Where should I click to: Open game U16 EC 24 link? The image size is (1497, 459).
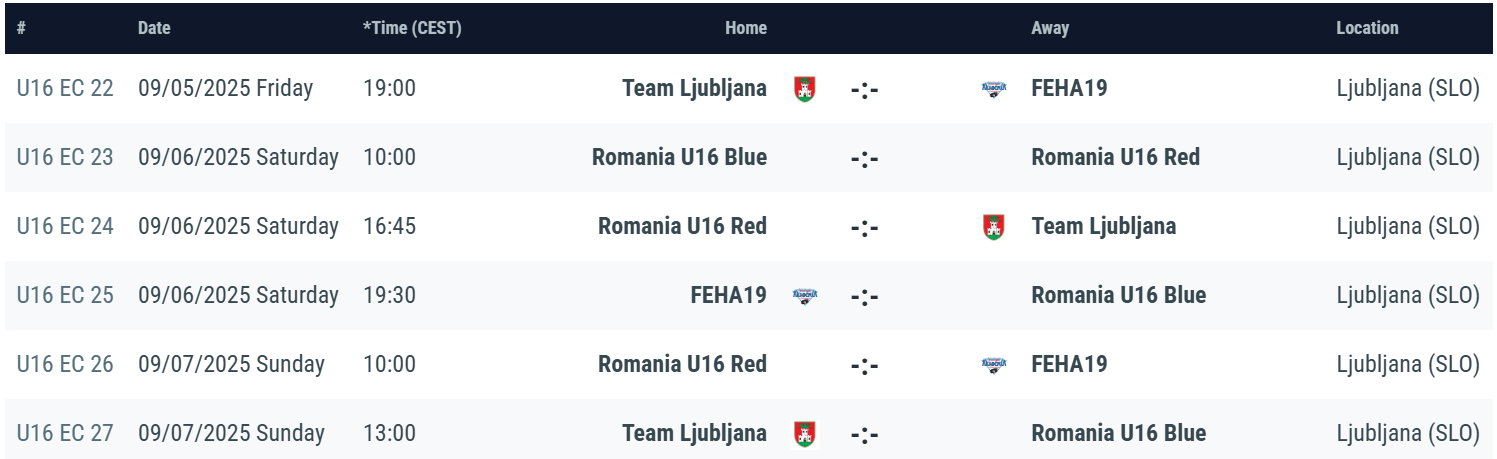pyautogui.click(x=65, y=226)
